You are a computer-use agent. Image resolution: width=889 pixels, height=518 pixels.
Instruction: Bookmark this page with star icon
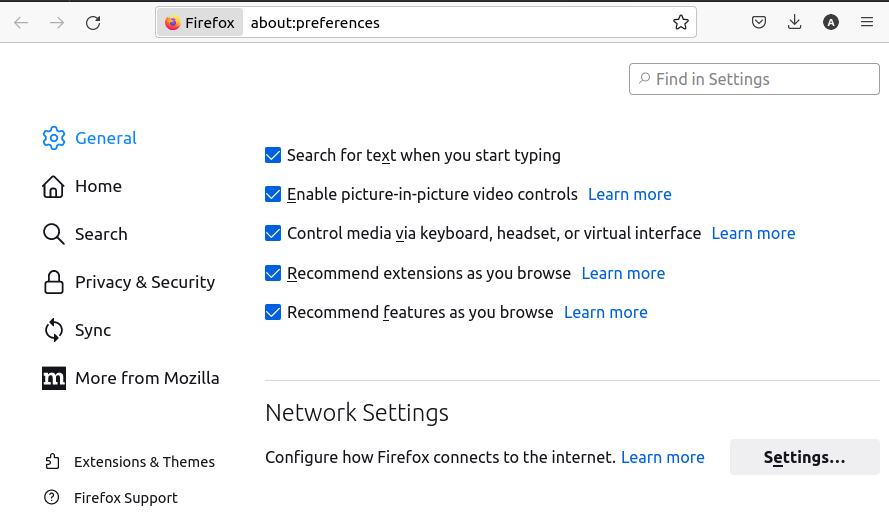(681, 22)
